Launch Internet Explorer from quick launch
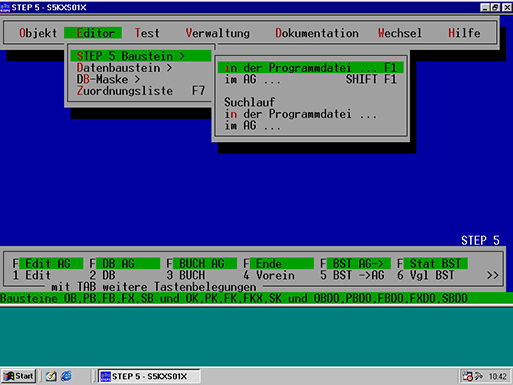Viewport: 513px width, 385px height. click(x=66, y=376)
